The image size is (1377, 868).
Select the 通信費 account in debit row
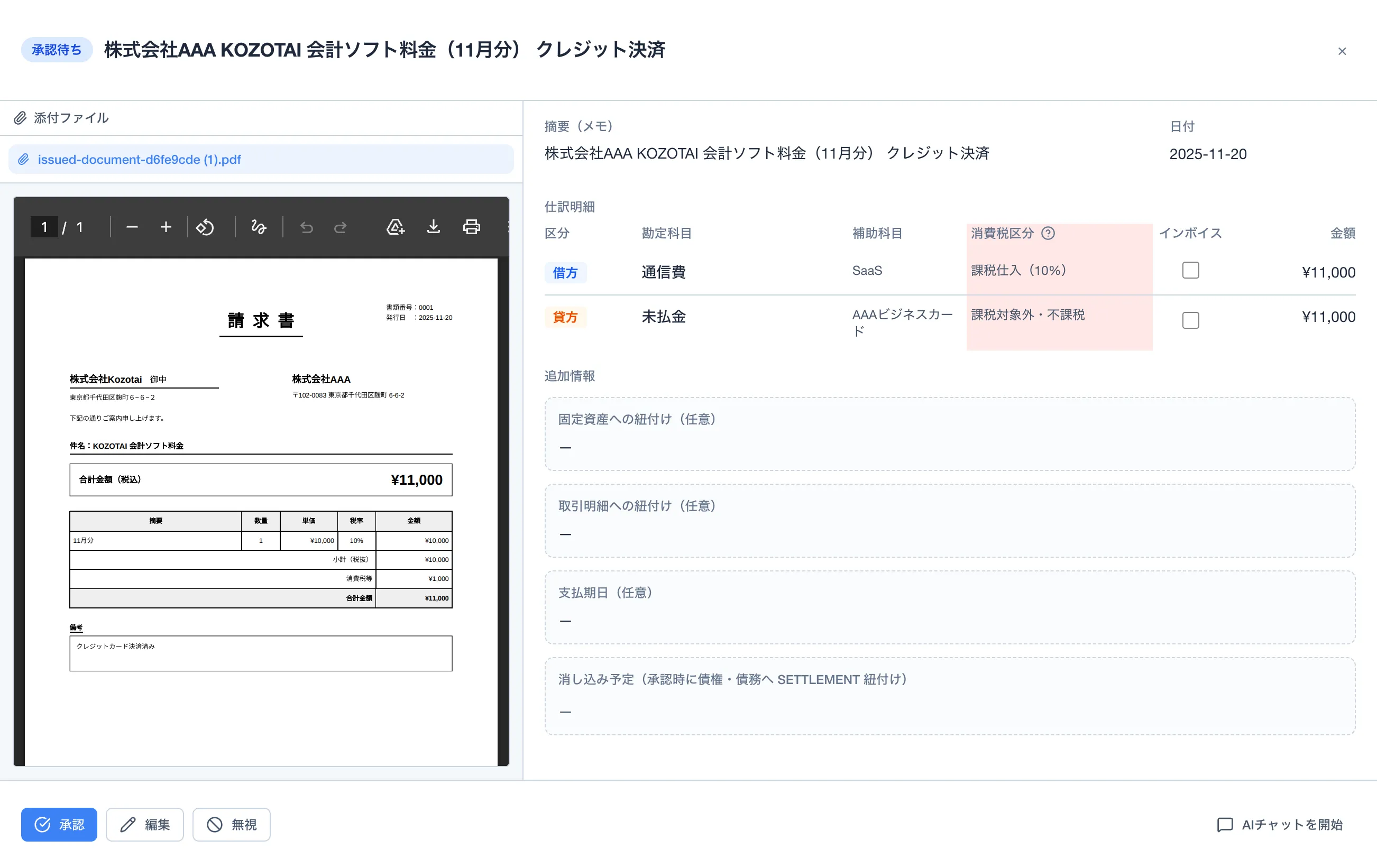[663, 272]
